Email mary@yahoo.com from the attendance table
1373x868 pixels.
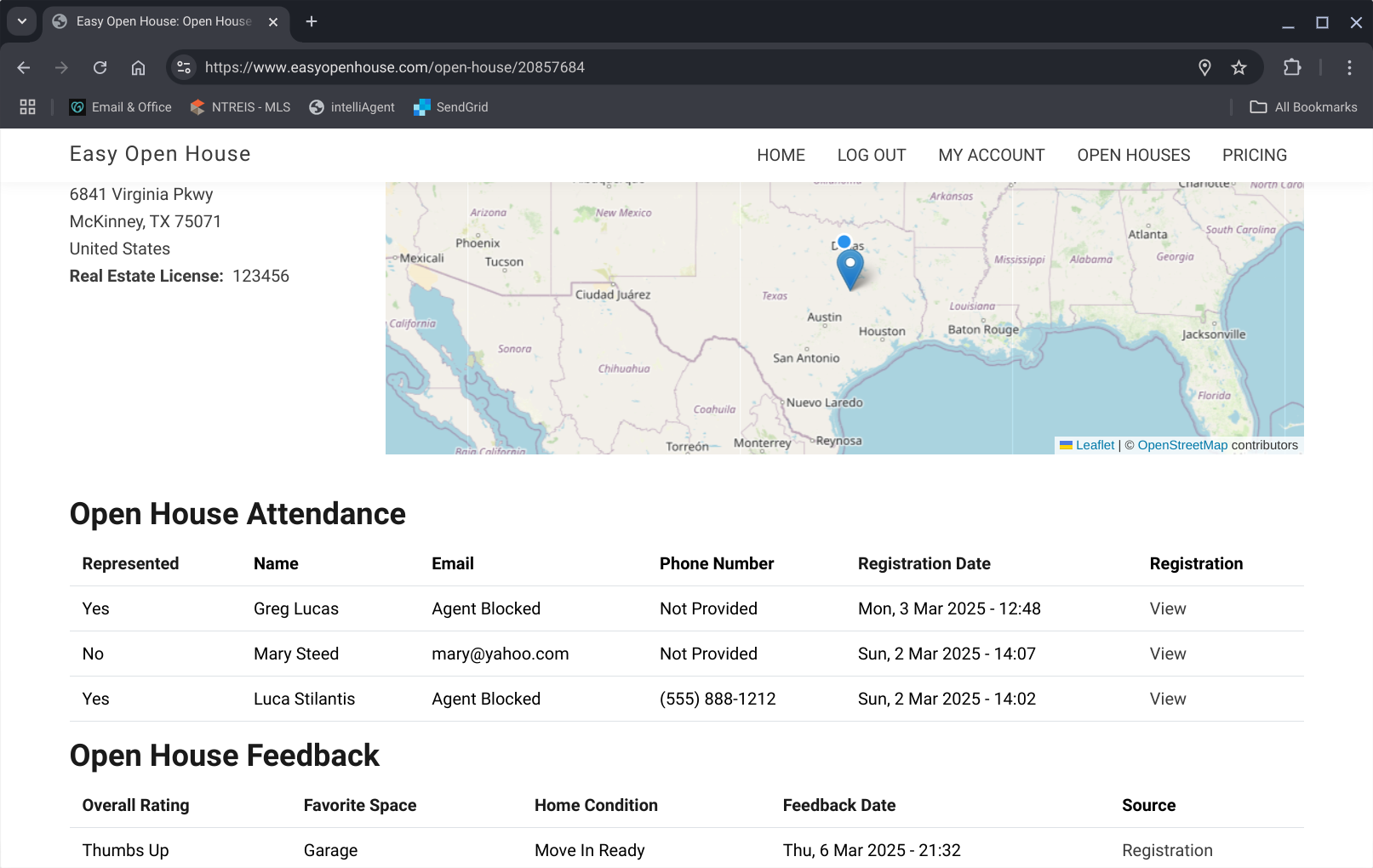tap(500, 654)
